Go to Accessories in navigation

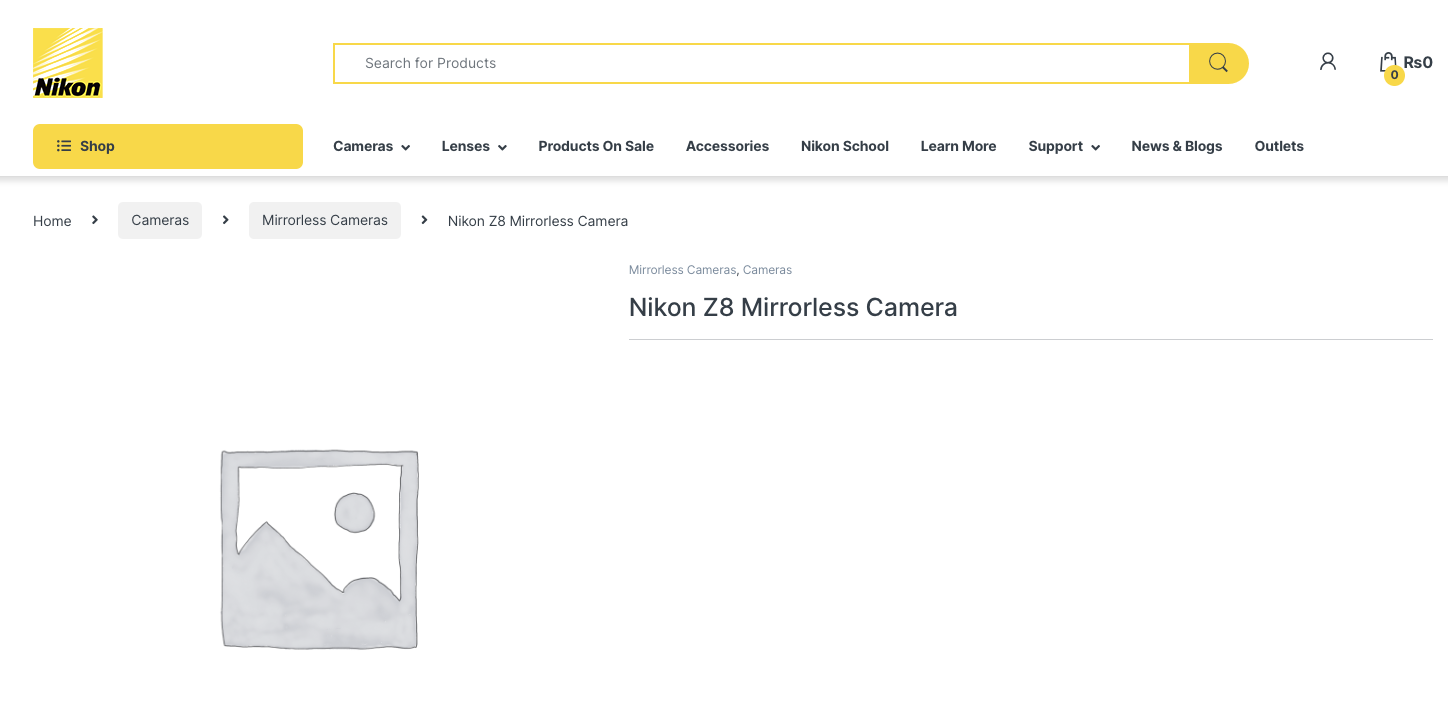(727, 146)
